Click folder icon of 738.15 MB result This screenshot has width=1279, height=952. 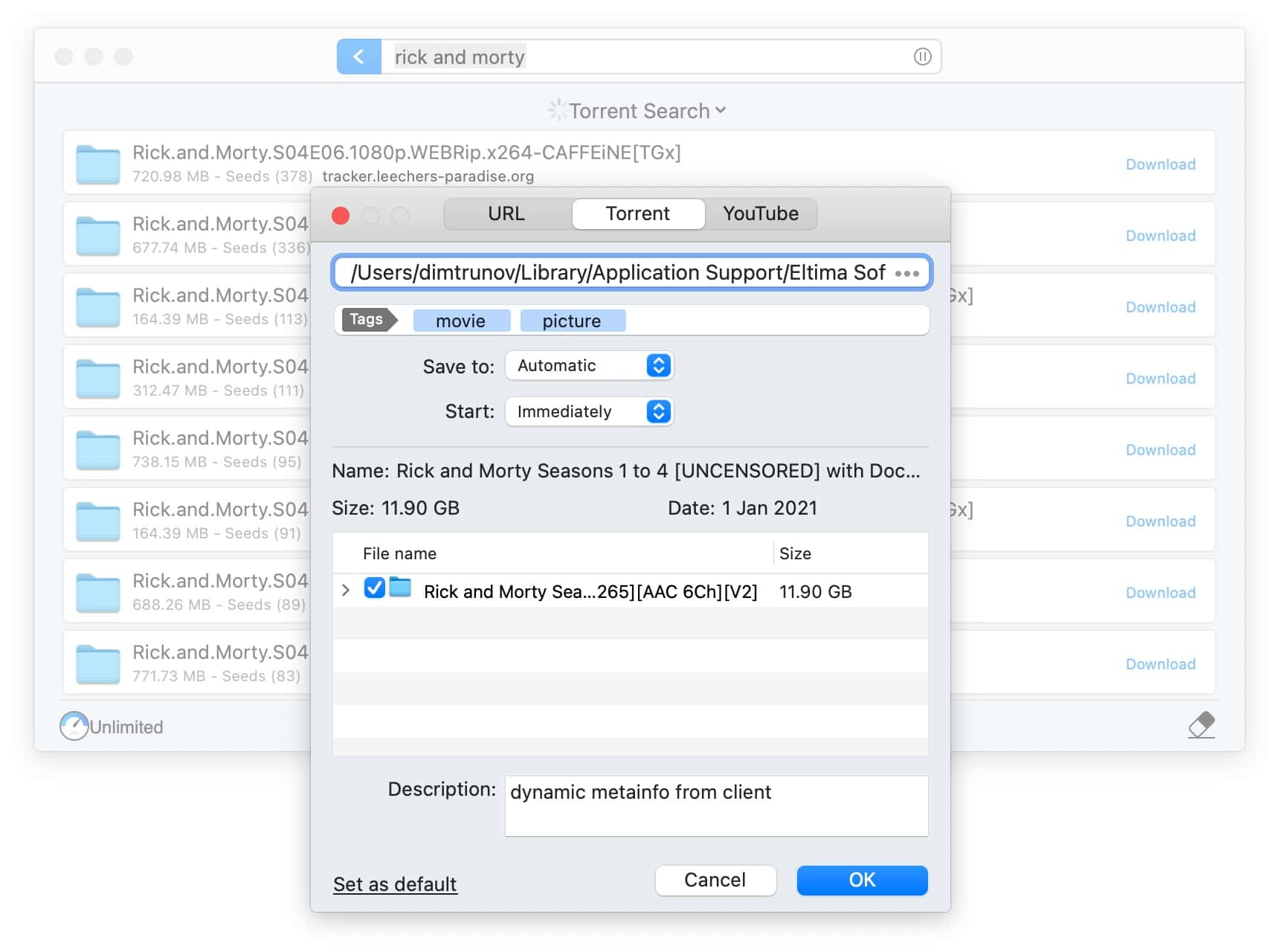(x=98, y=449)
